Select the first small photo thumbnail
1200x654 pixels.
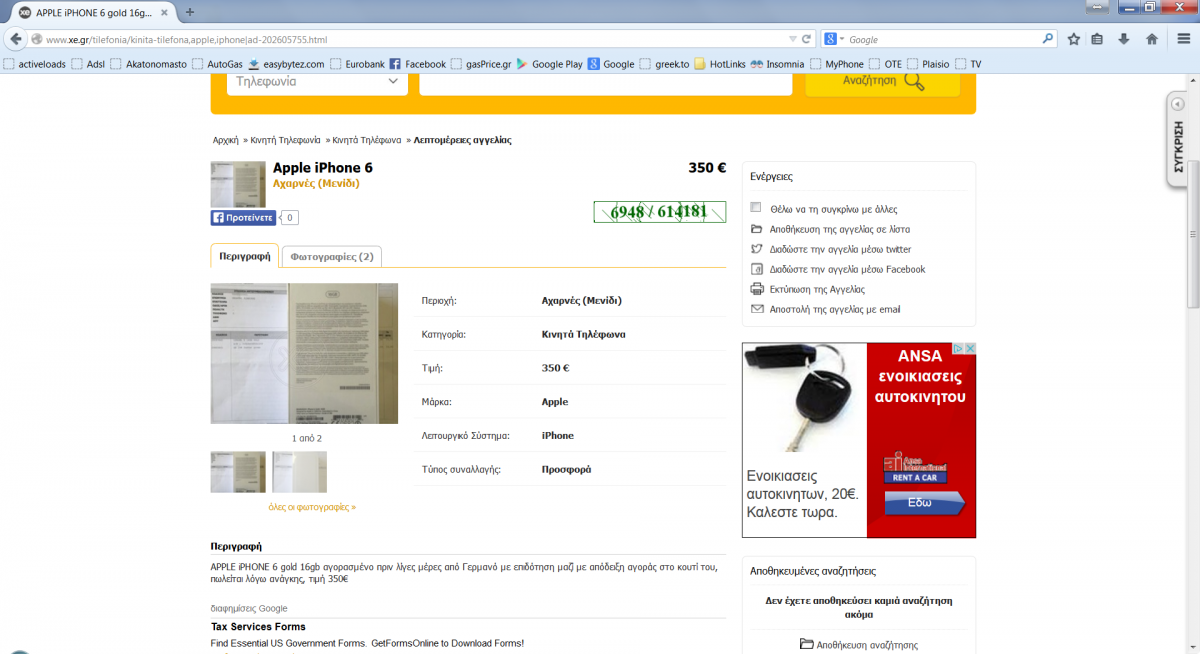[238, 472]
